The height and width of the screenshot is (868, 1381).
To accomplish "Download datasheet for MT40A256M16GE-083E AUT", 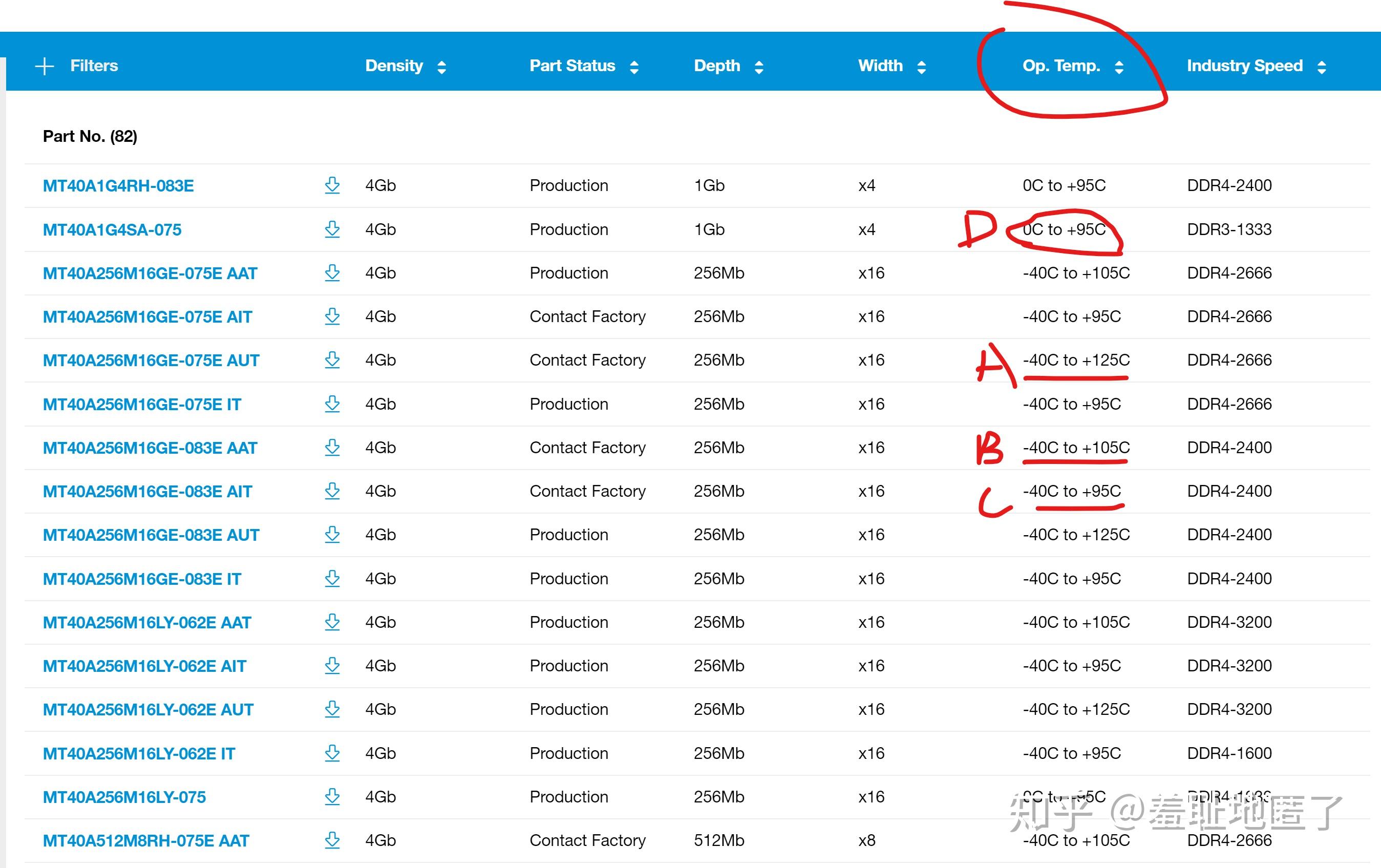I will click(x=332, y=535).
